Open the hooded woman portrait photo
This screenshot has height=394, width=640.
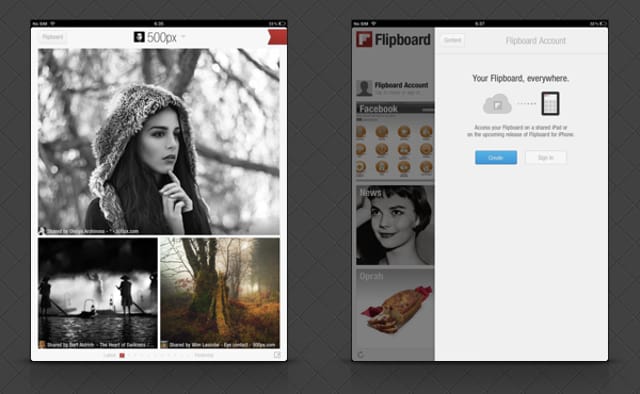click(159, 142)
